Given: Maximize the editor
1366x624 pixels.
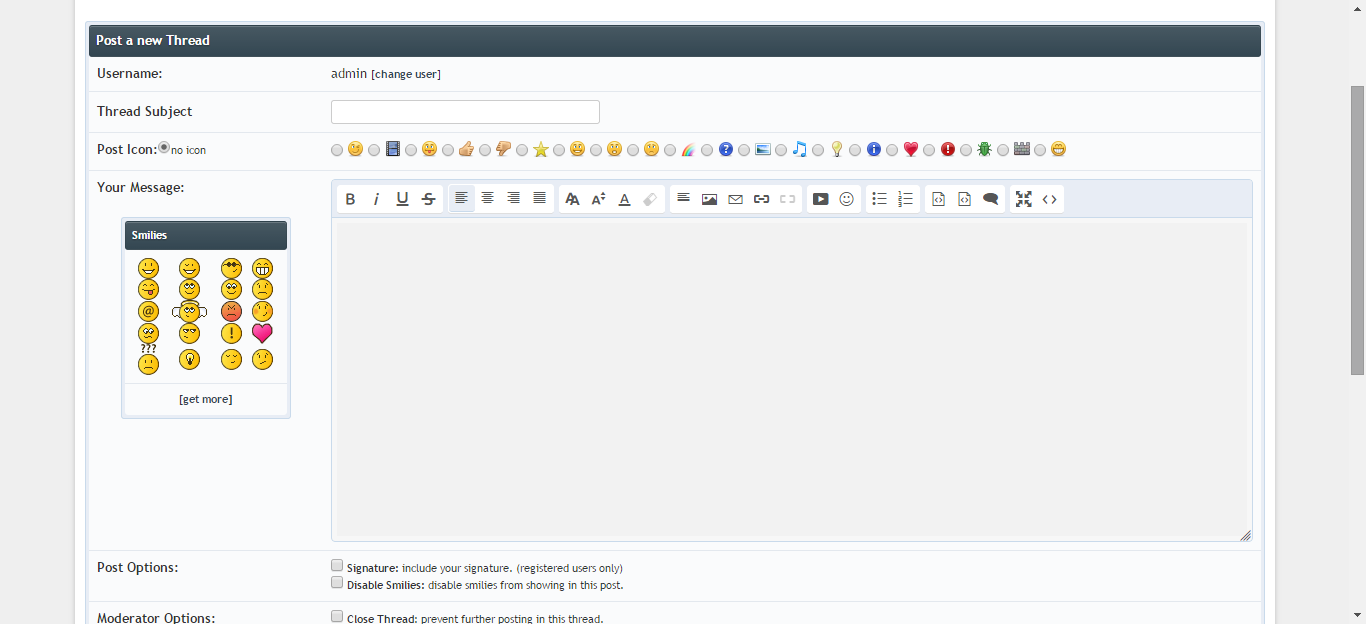Looking at the screenshot, I should click(x=1023, y=199).
